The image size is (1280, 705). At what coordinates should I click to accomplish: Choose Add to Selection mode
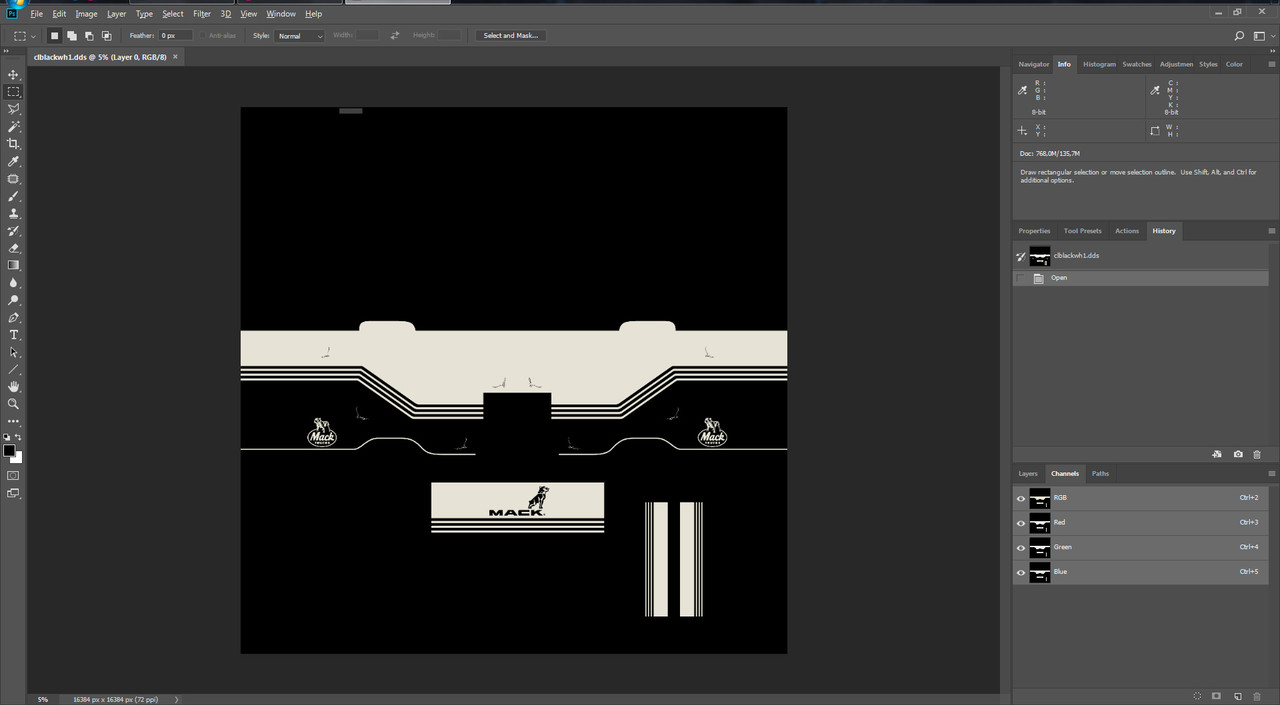(72, 36)
